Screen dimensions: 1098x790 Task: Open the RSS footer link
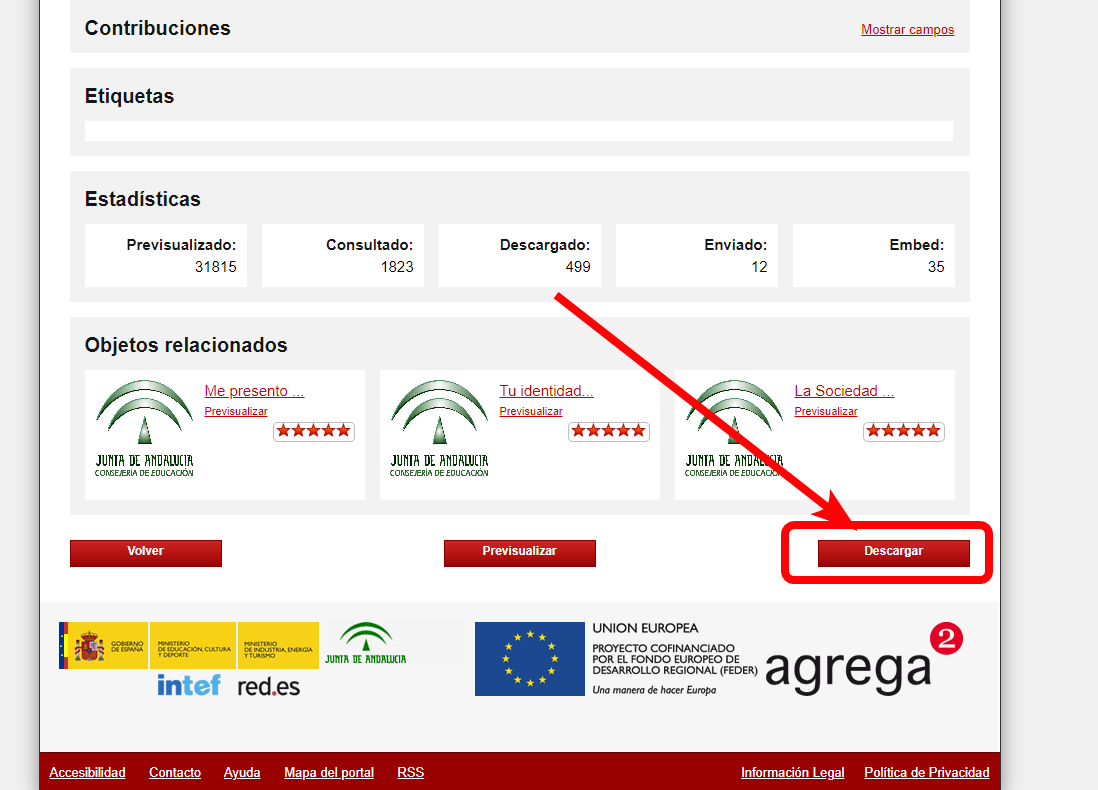(410, 773)
